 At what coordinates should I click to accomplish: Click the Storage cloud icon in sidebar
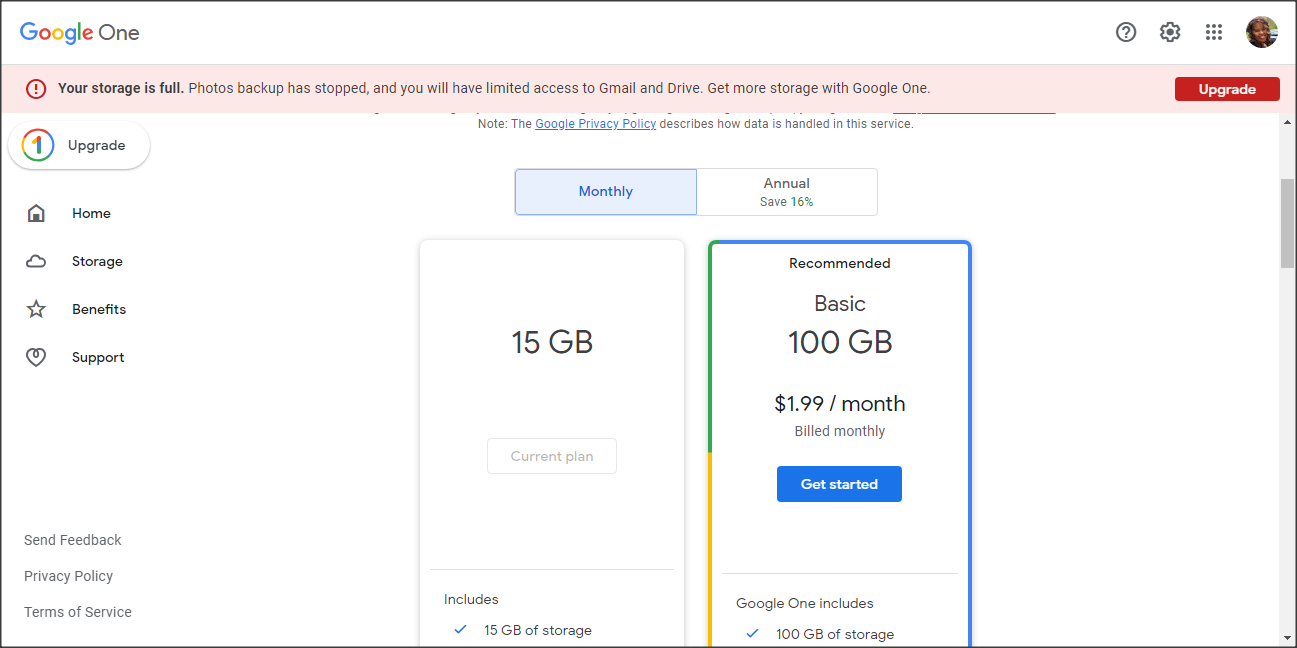[36, 262]
